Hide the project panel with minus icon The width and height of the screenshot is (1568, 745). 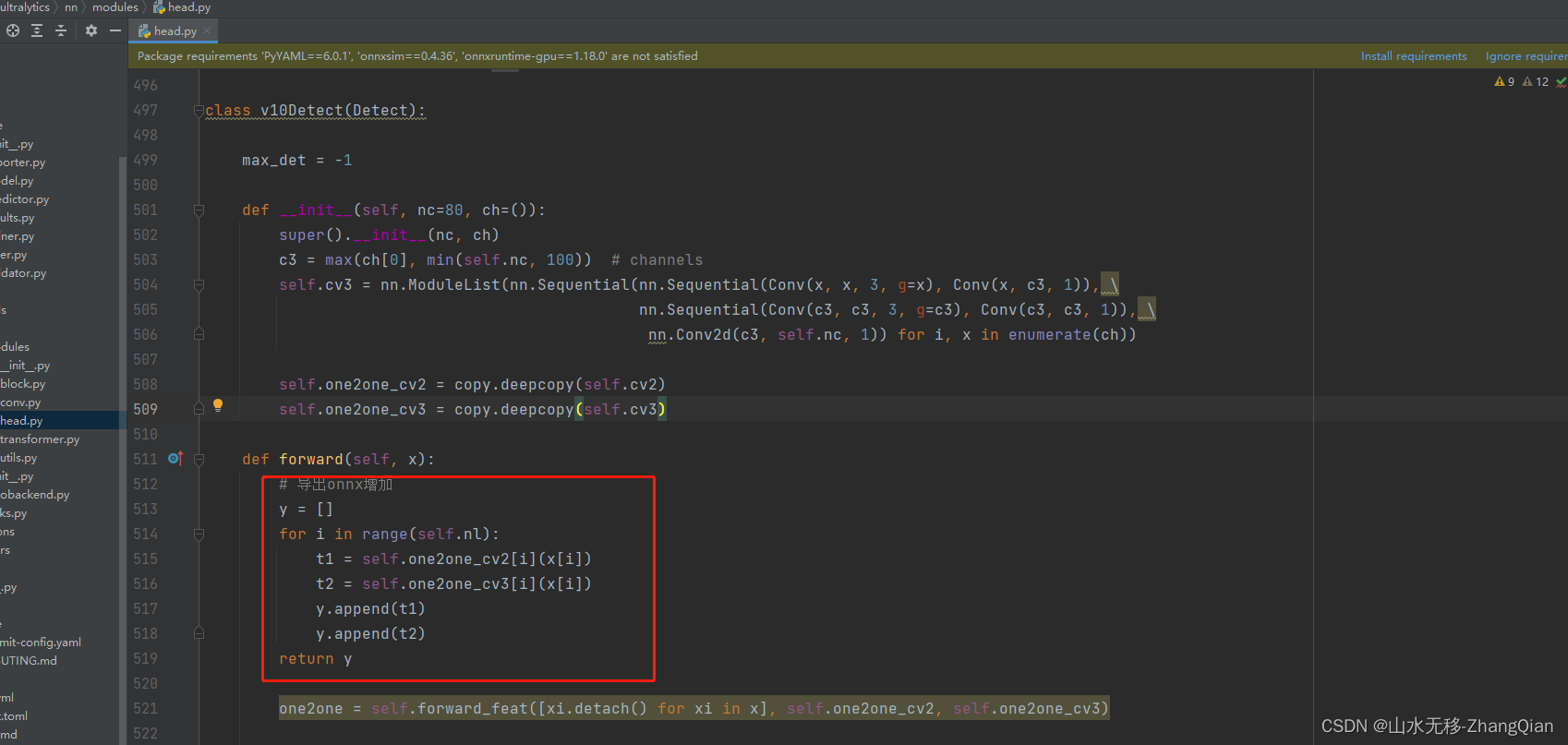[x=115, y=30]
